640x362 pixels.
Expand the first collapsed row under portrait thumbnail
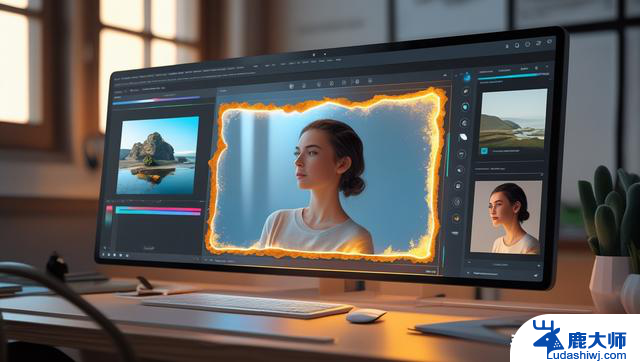tap(504, 264)
